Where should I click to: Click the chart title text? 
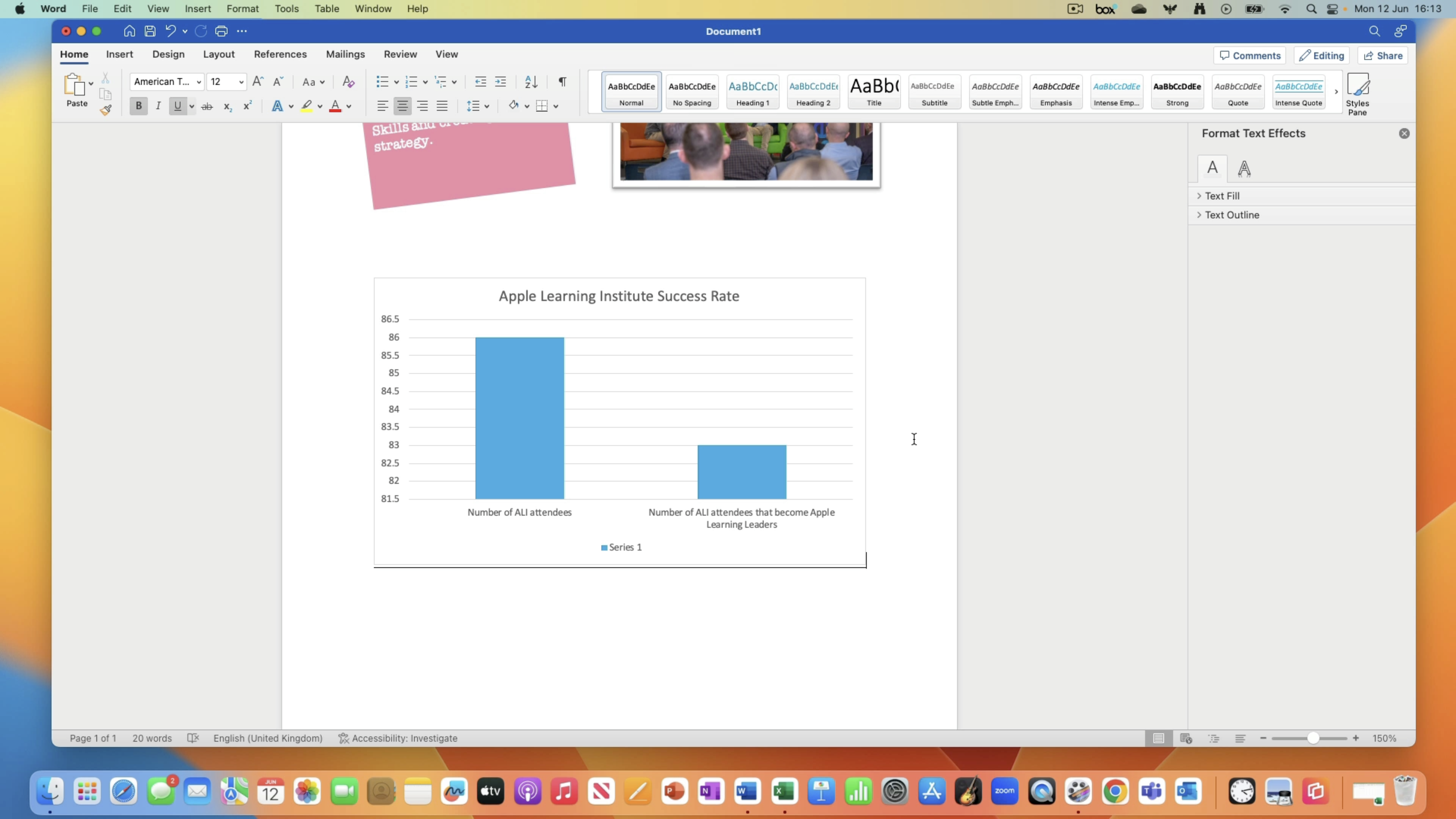(619, 296)
